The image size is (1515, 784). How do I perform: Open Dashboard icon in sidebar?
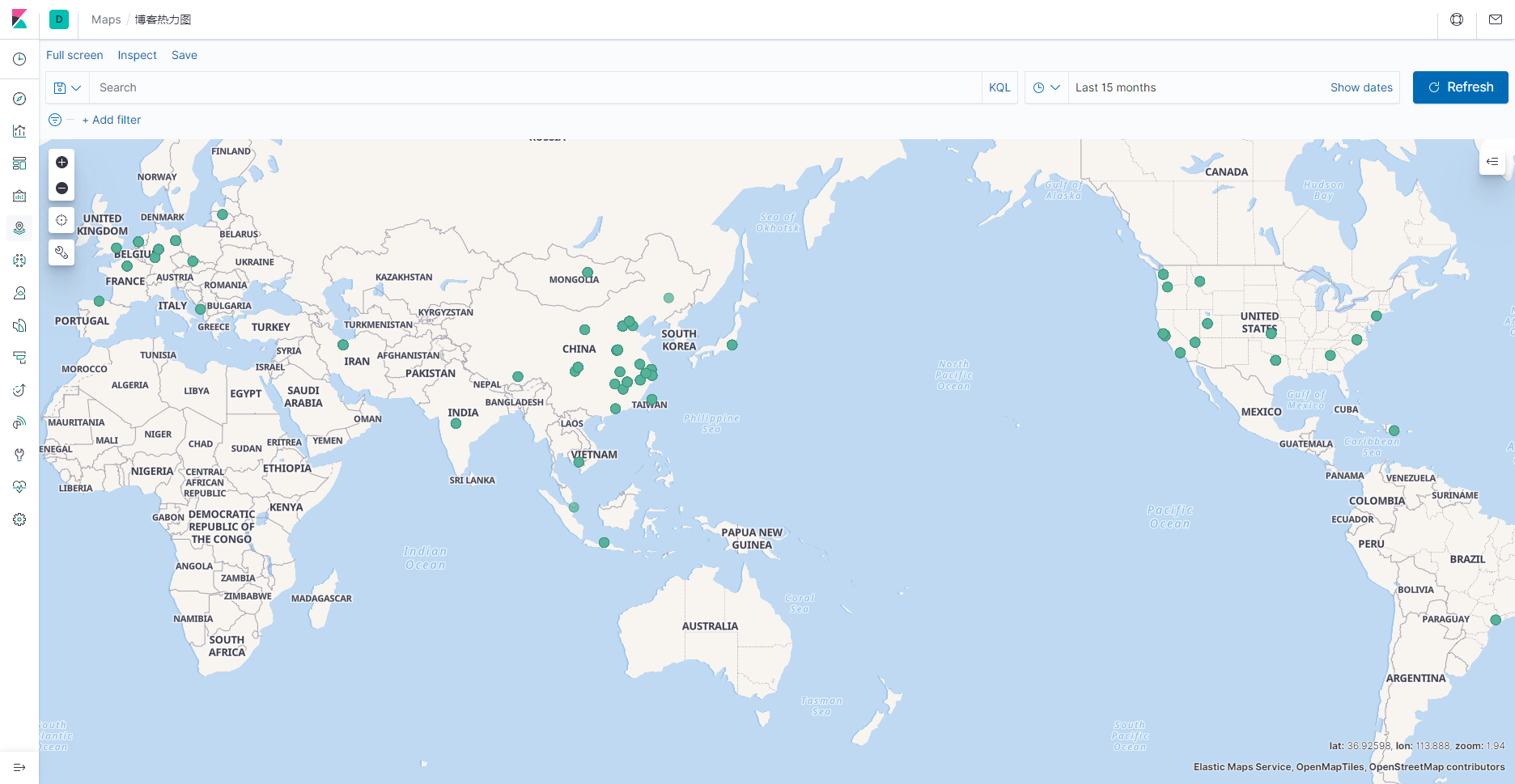[x=19, y=163]
